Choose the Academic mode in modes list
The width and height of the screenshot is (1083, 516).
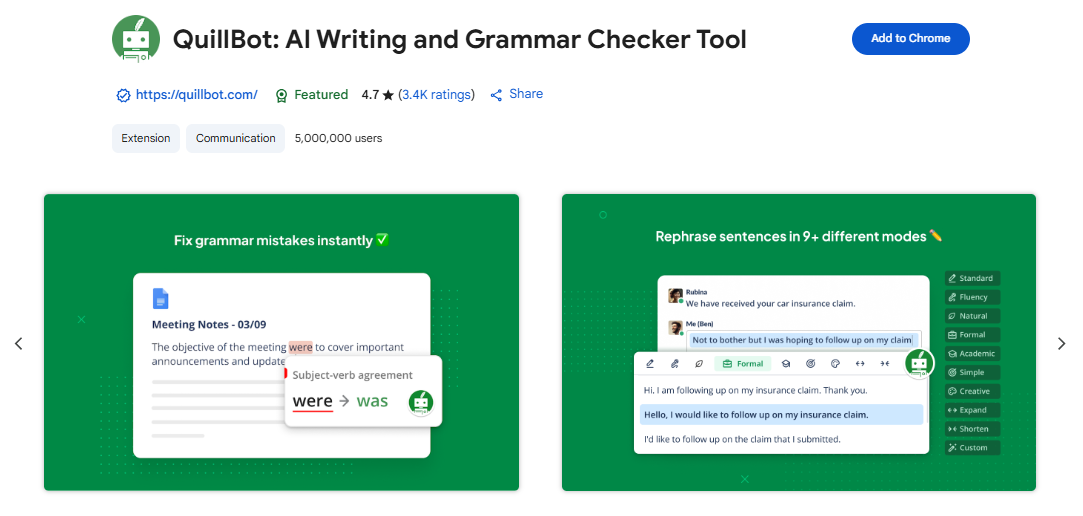tap(972, 354)
